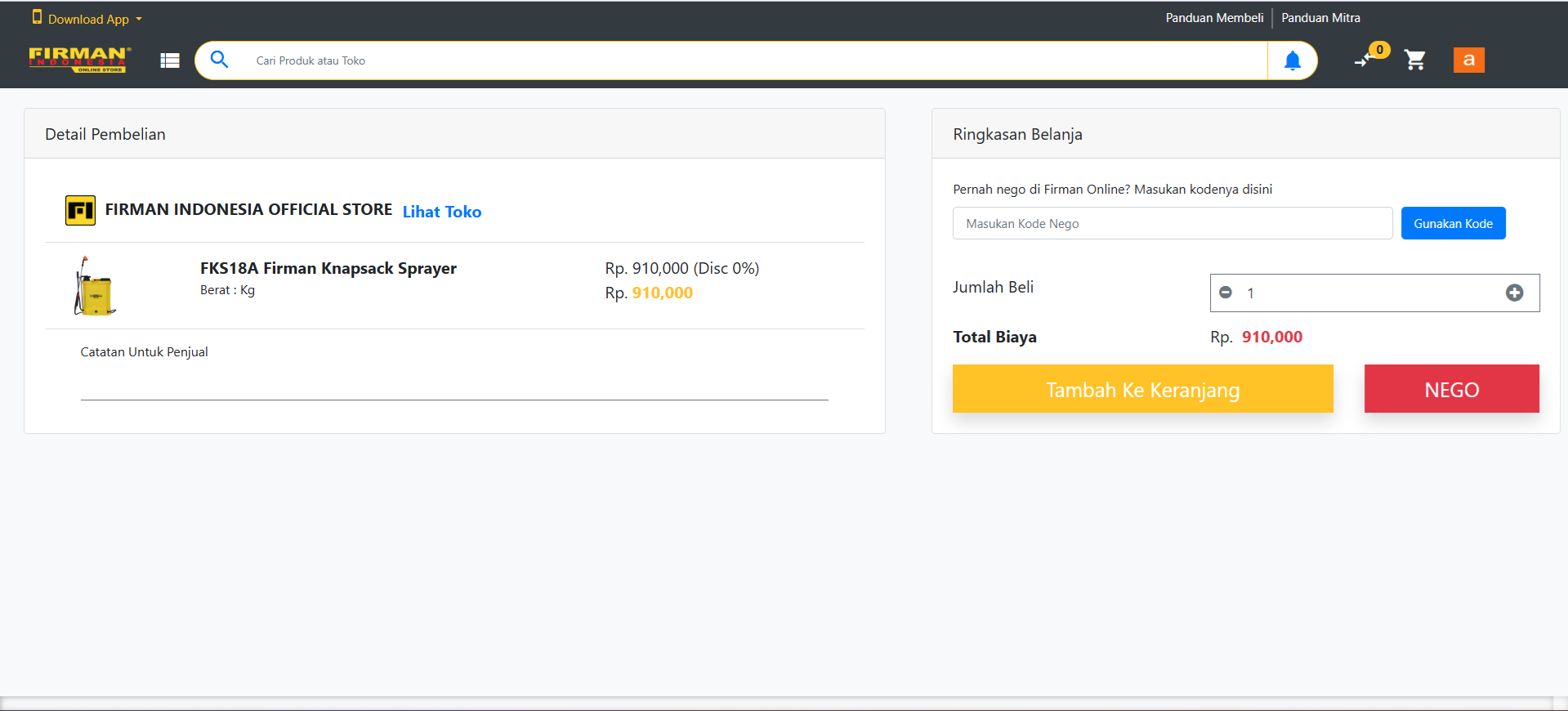The image size is (1568, 711).
Task: Open Panduan Mitra menu
Action: coord(1320,18)
